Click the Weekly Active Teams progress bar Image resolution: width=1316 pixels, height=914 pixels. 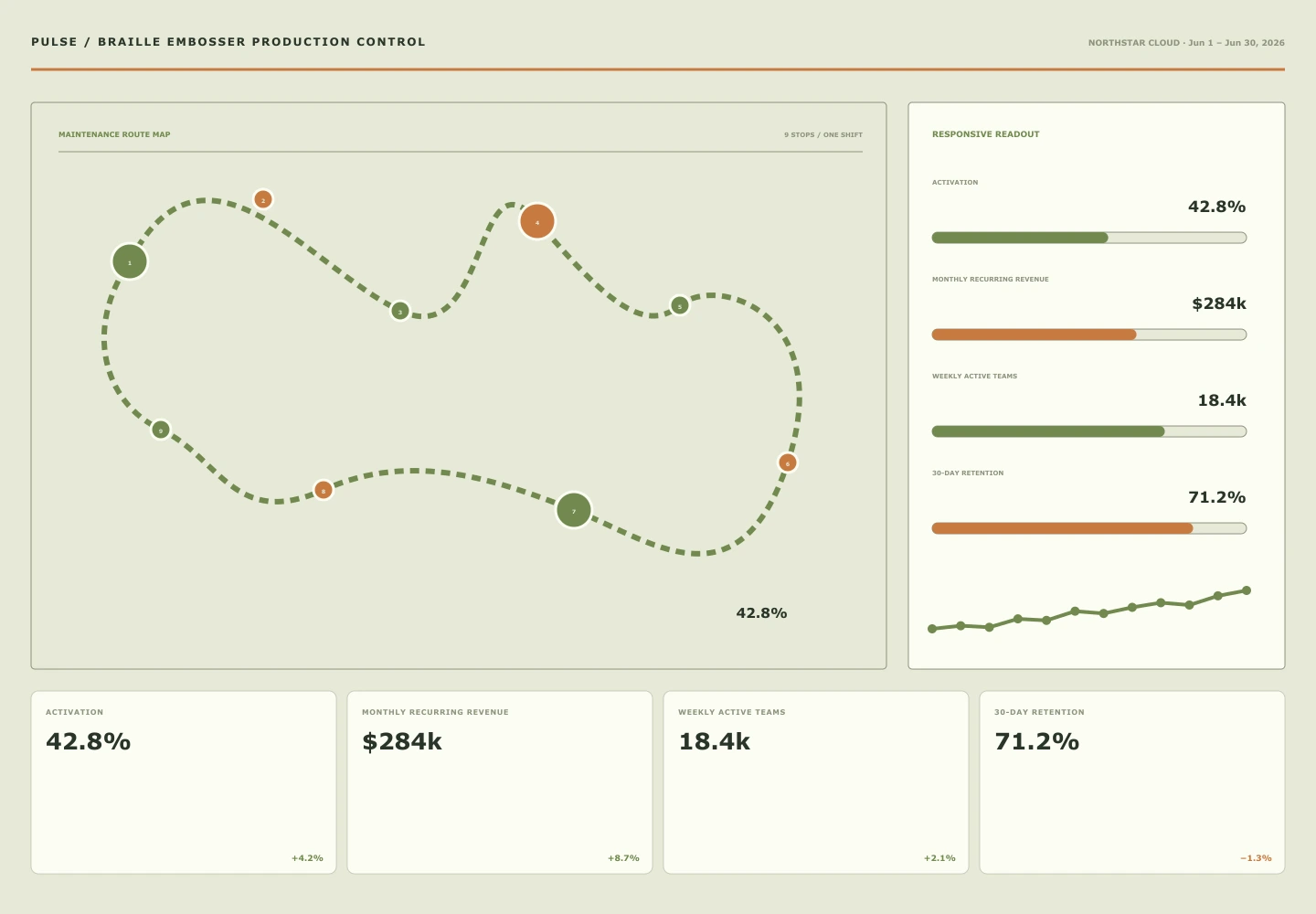(1089, 431)
